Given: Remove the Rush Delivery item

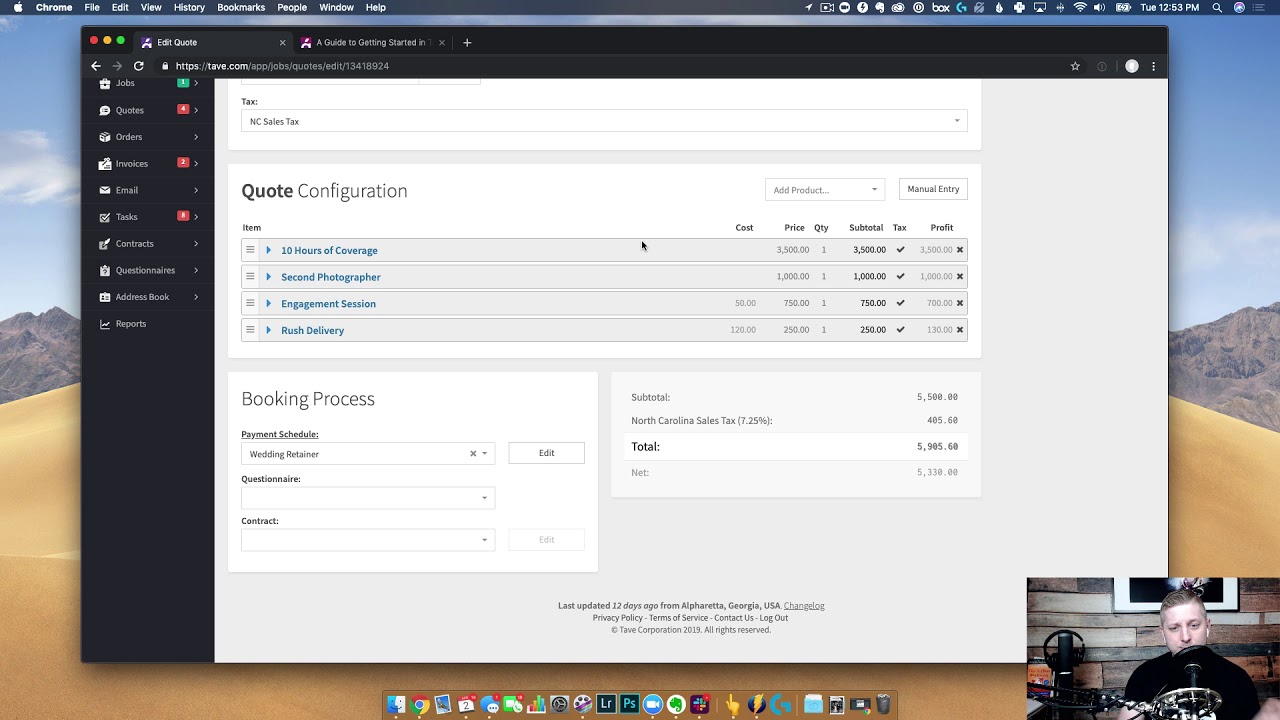Looking at the screenshot, I should tap(960, 330).
